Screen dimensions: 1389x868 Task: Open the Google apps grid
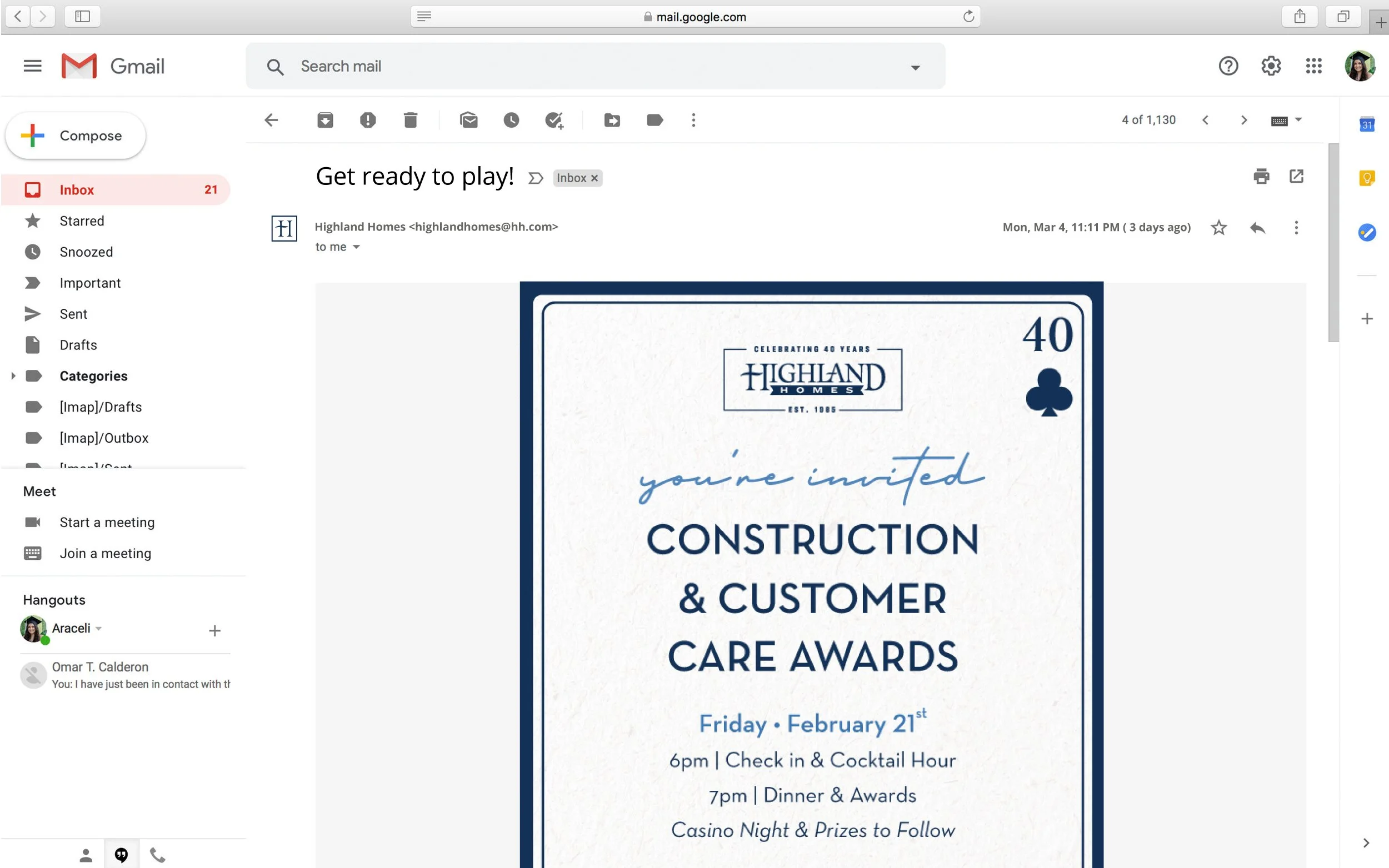[1314, 66]
